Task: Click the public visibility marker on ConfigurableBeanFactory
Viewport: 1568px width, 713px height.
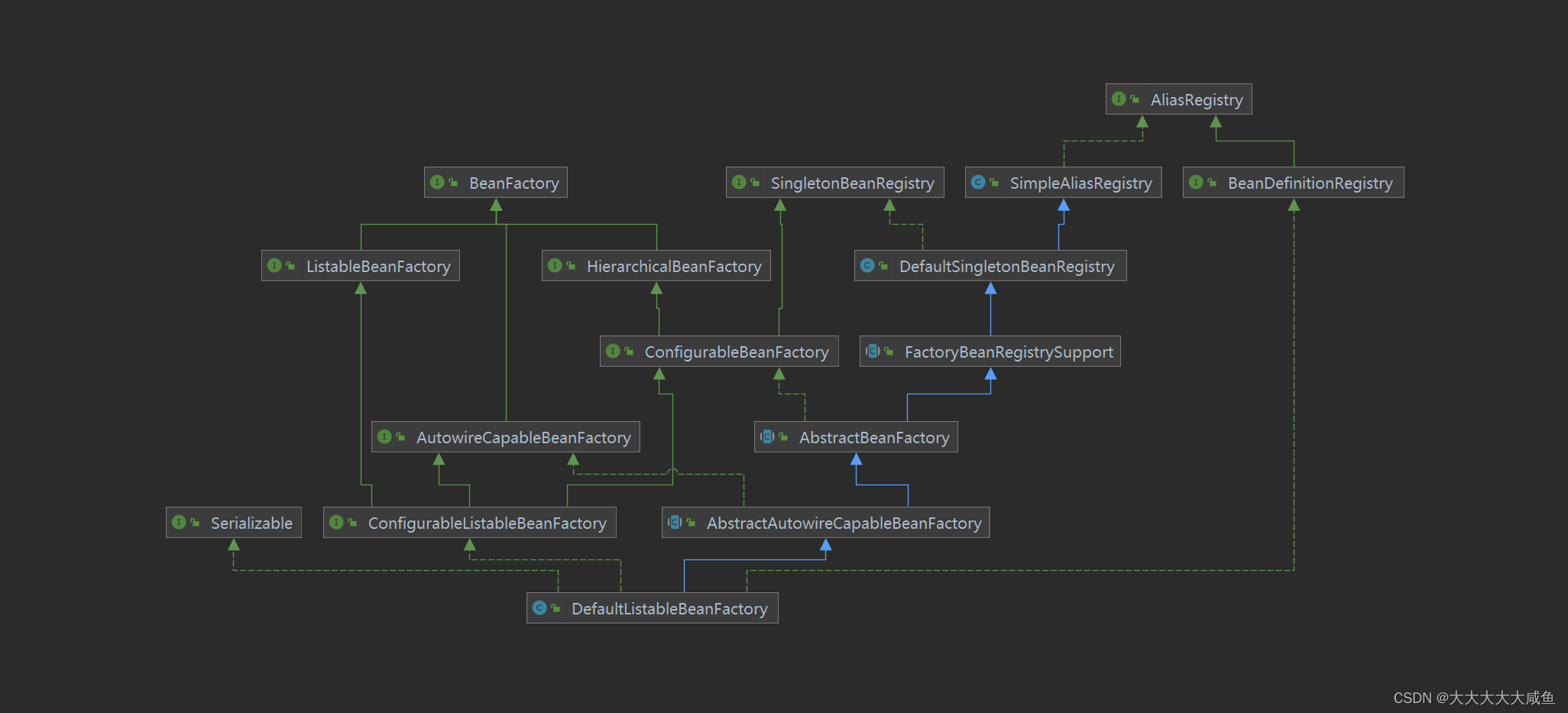Action: click(x=629, y=351)
